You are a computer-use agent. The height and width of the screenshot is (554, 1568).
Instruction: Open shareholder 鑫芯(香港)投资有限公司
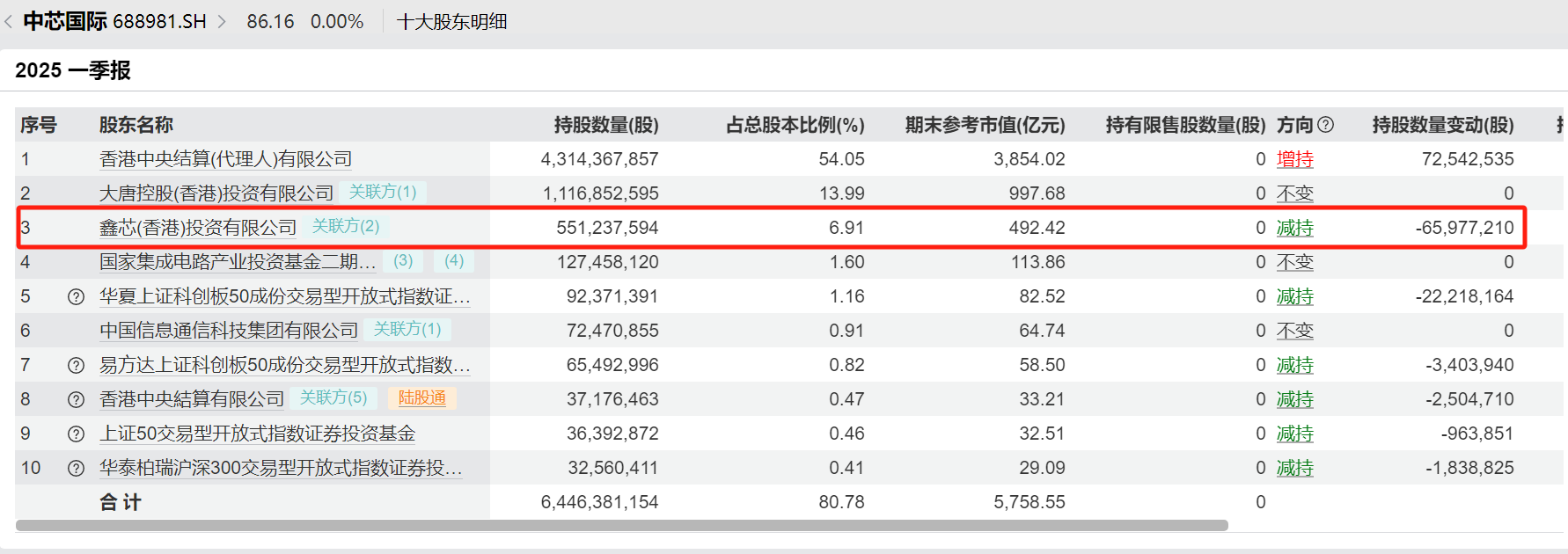pos(198,228)
